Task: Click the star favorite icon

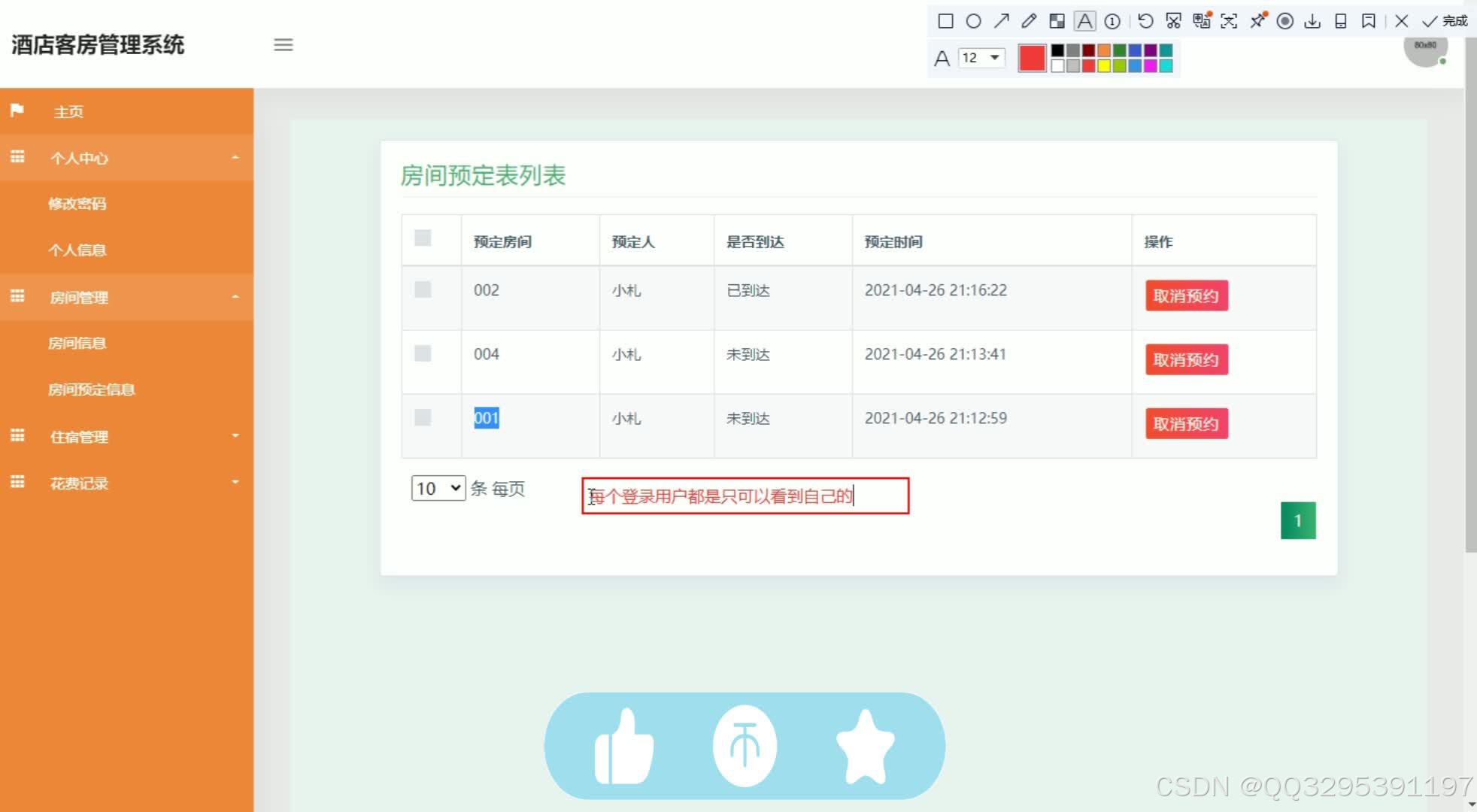Action: click(866, 747)
